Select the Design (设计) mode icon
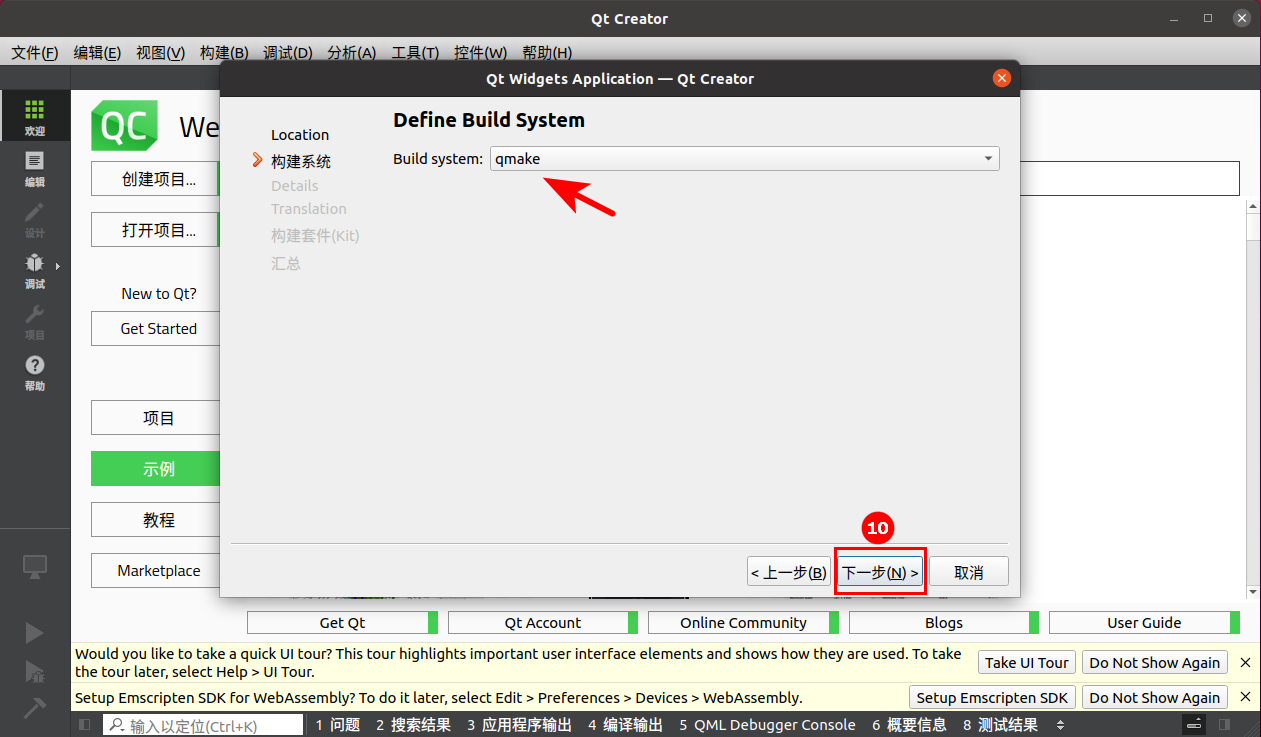 click(34, 218)
